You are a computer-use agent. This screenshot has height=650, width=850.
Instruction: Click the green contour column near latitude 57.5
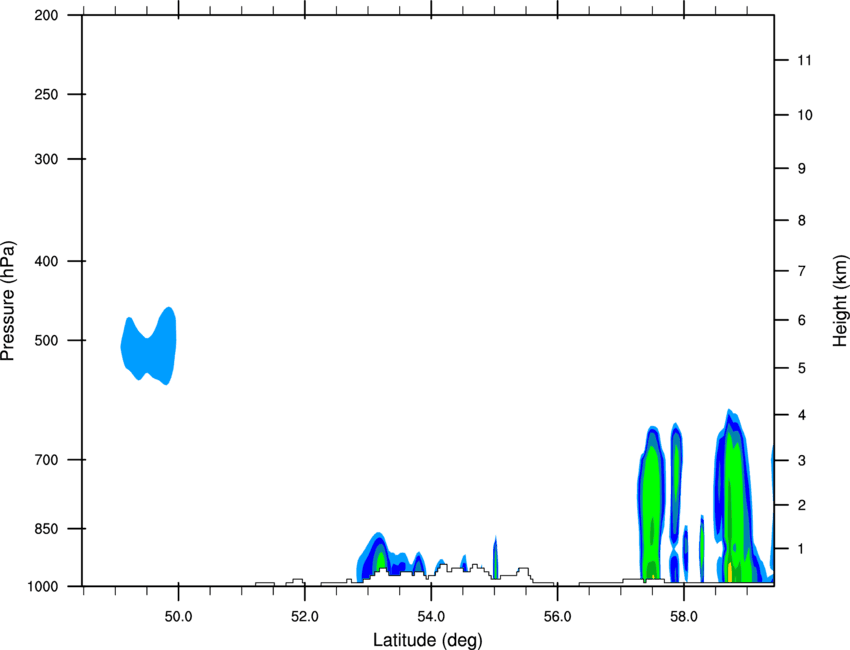coord(651,504)
